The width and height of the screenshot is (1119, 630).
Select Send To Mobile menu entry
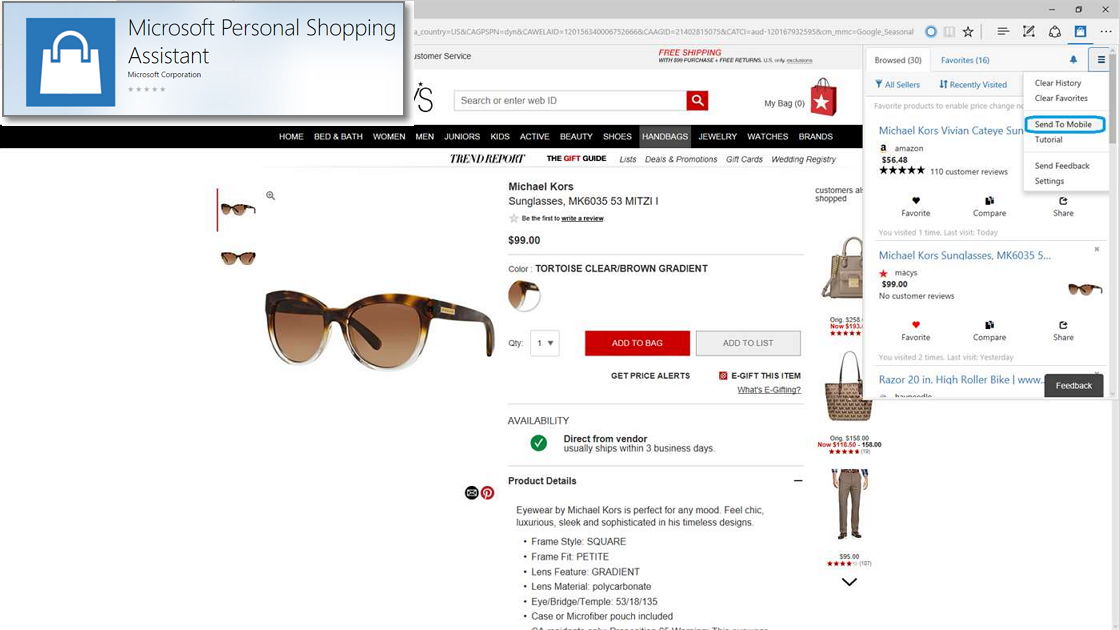(x=1063, y=124)
